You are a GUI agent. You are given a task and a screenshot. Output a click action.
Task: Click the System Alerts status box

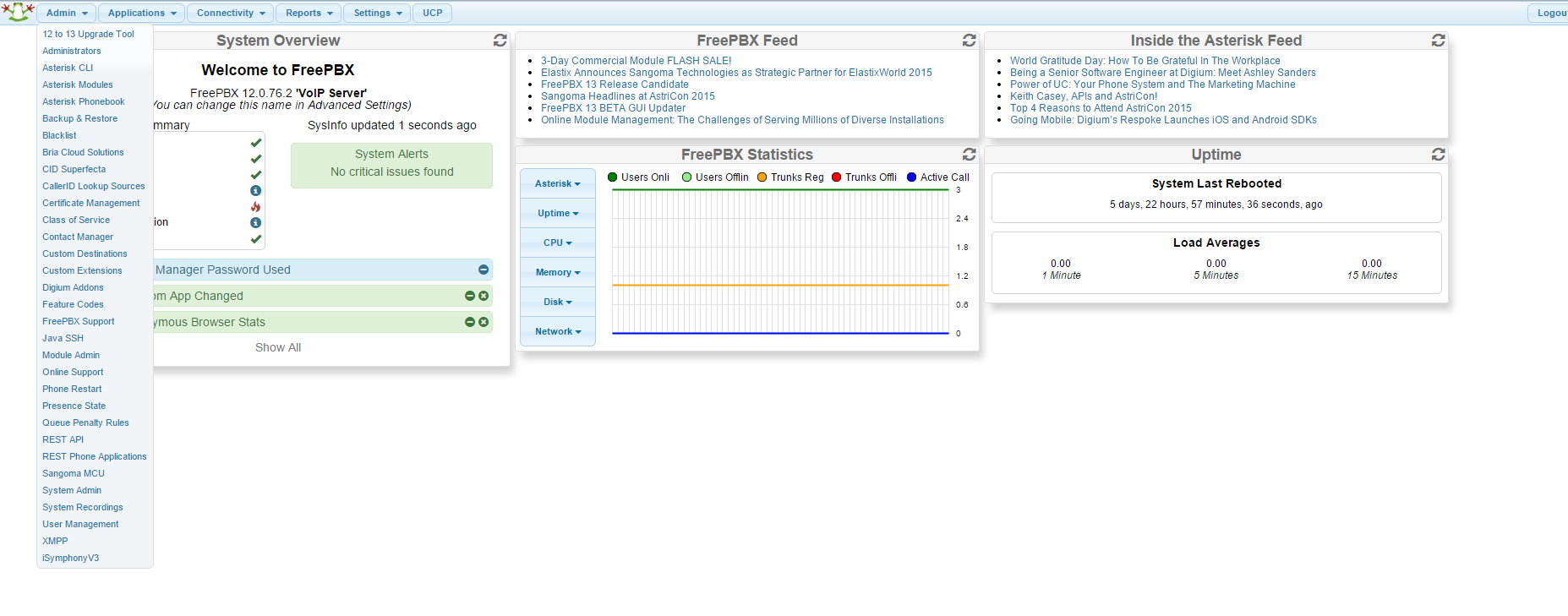[x=391, y=166]
